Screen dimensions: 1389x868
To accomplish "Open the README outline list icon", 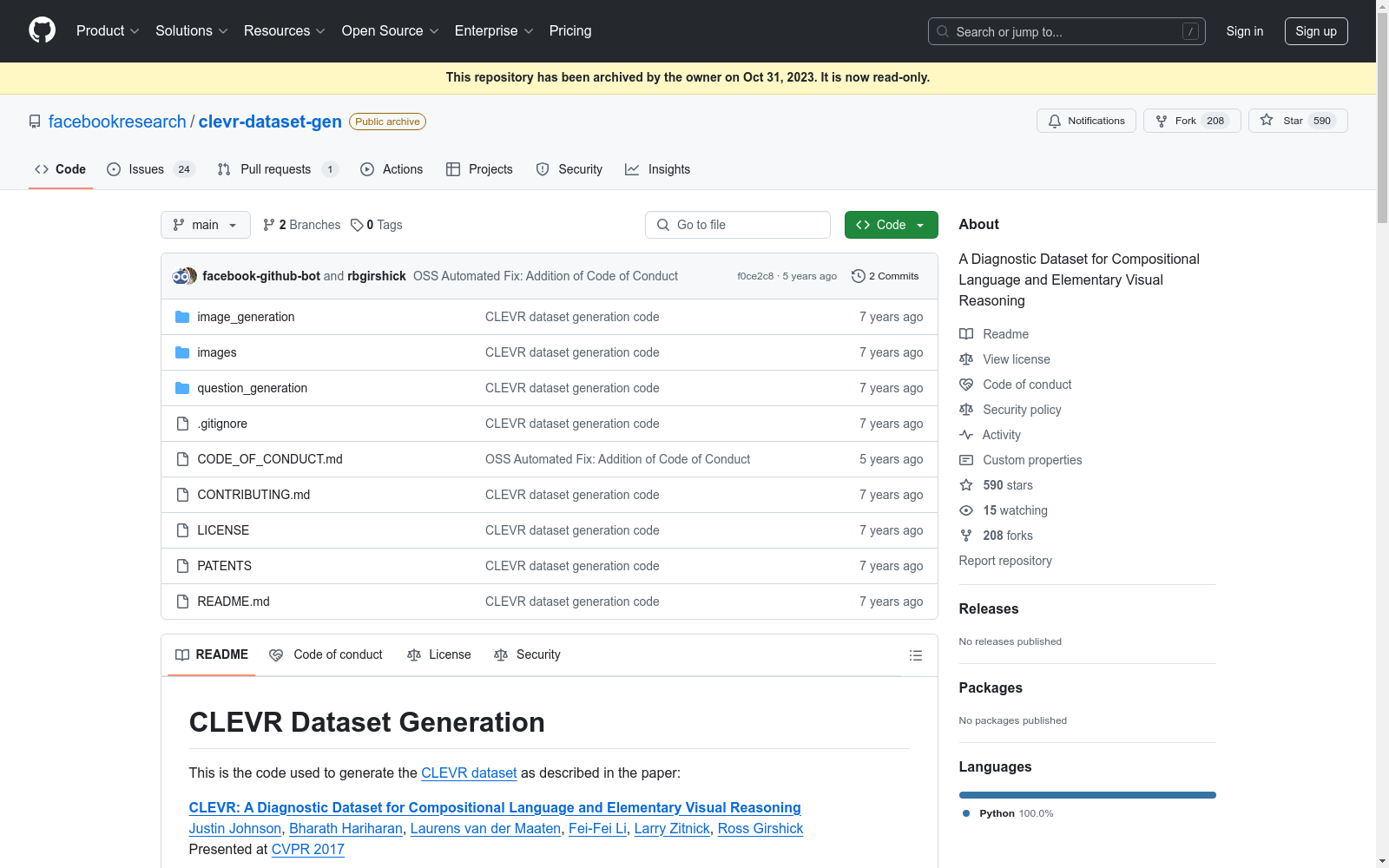I will pos(916,655).
